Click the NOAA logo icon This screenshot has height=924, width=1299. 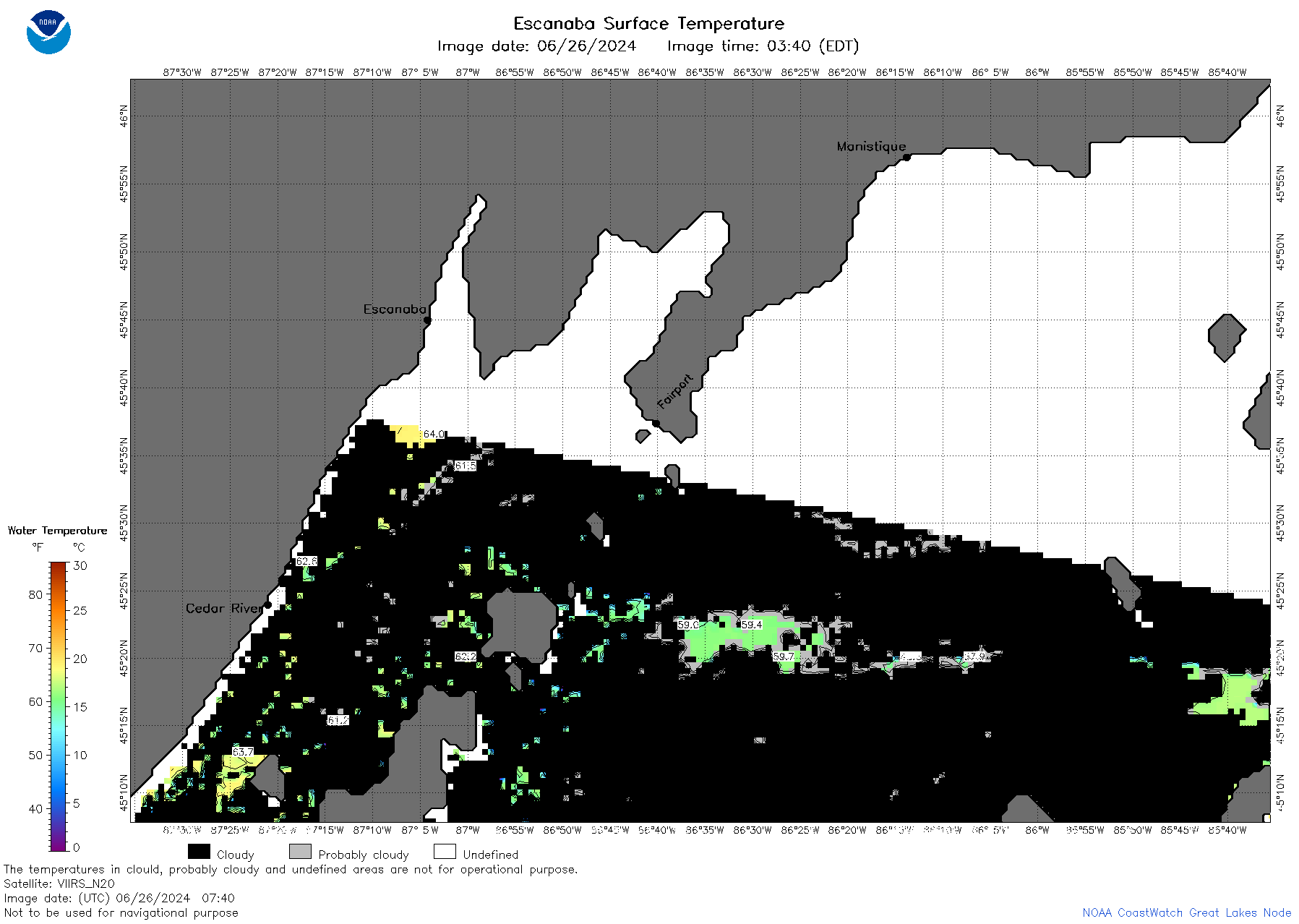click(48, 32)
